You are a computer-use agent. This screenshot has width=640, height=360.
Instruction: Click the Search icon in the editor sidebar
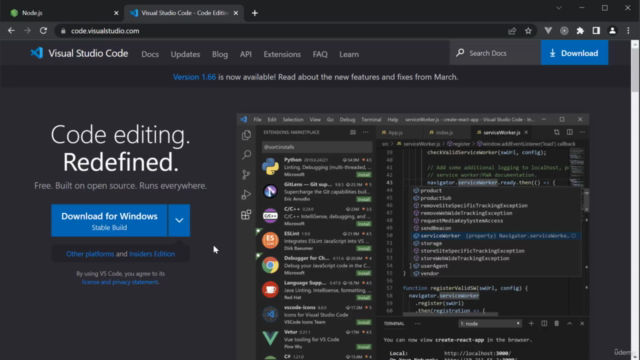point(246,155)
